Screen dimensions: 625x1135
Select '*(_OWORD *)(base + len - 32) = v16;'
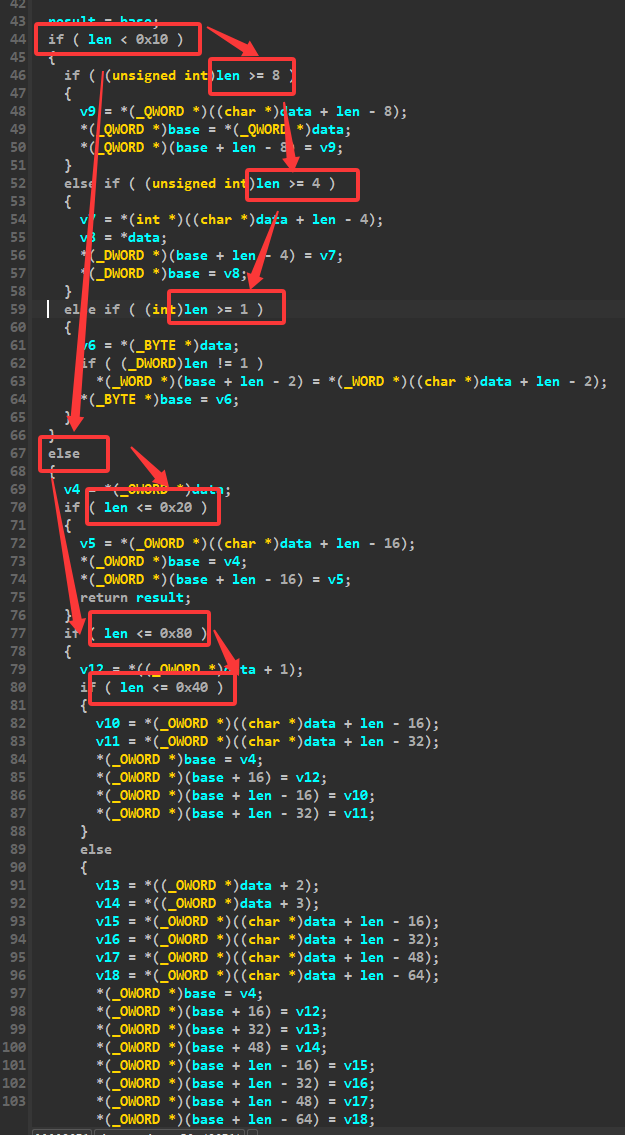[235, 1084]
